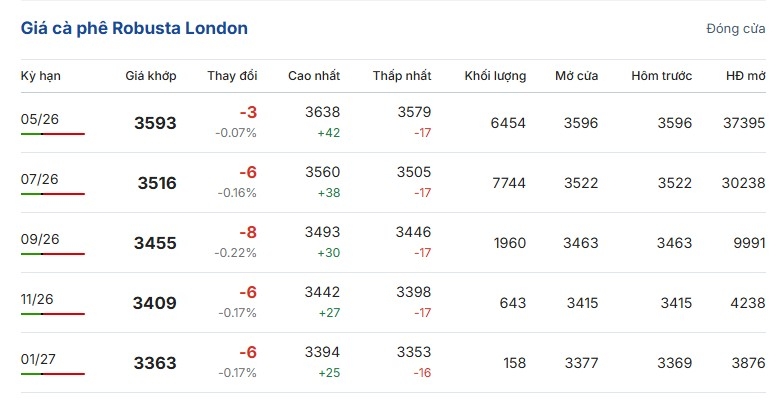This screenshot has height=409, width=782.
Task: Select the 09/26 contract term
Action: [40, 239]
